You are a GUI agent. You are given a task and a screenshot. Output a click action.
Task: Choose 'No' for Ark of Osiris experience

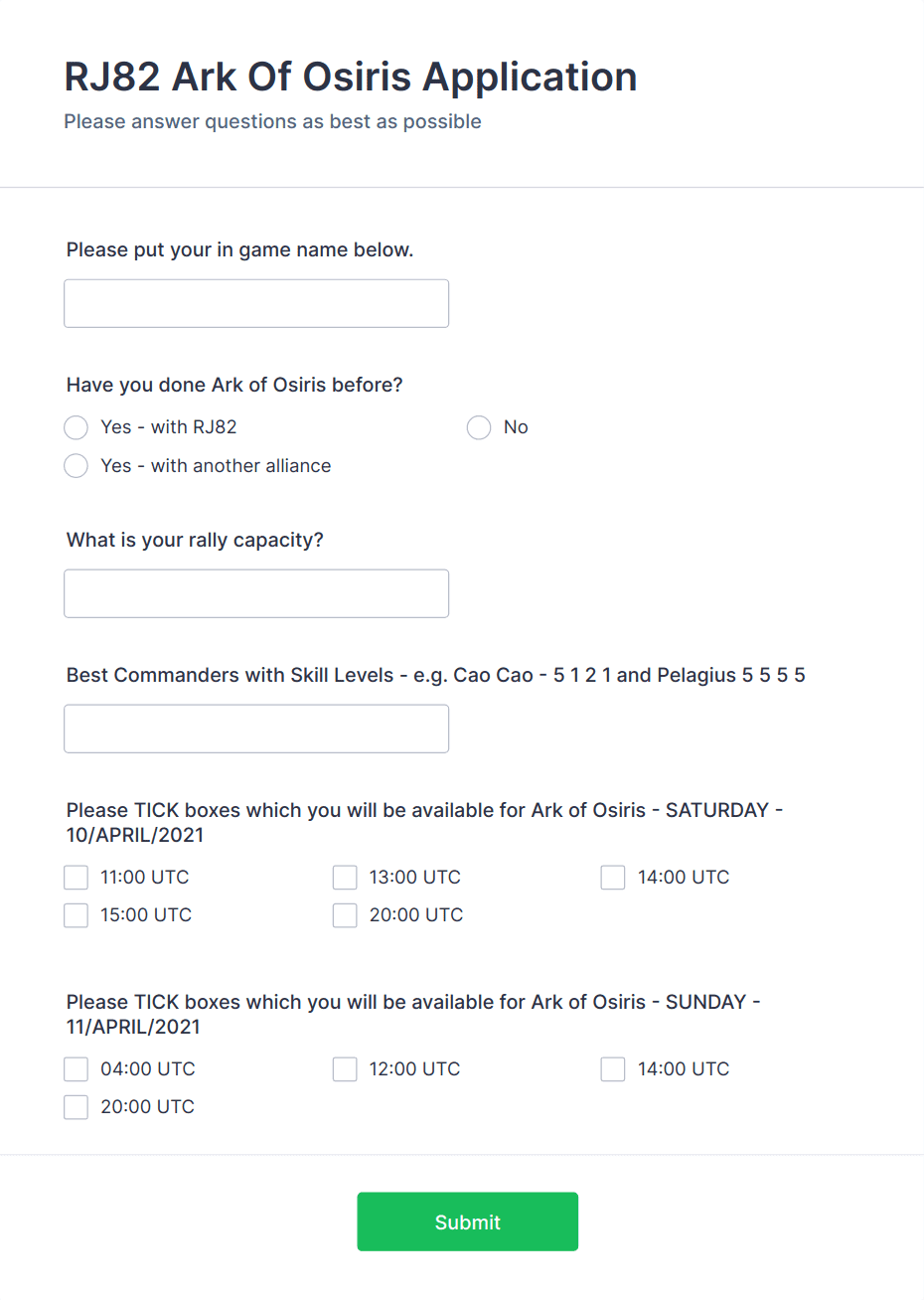click(x=479, y=427)
